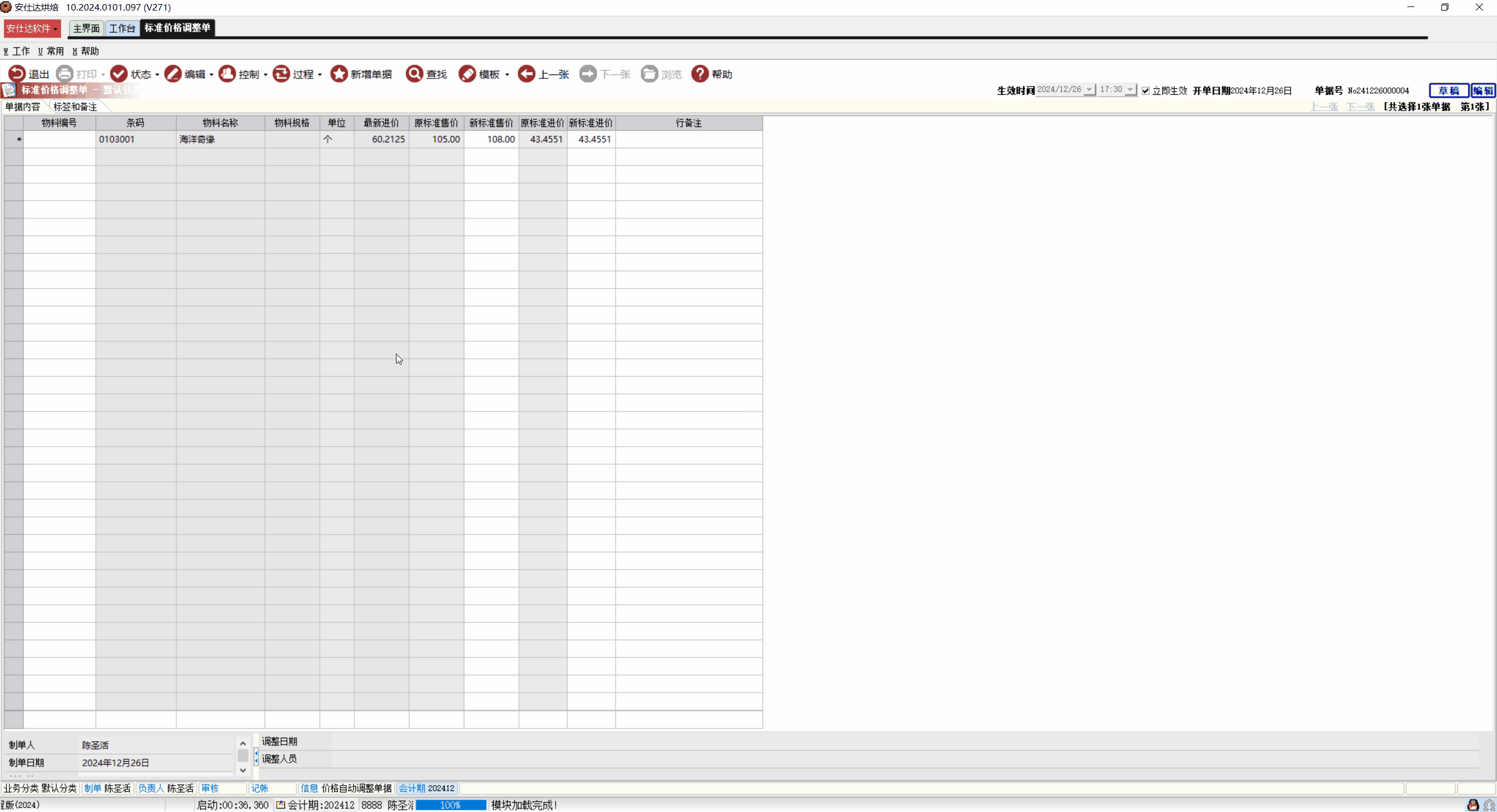Expand the 模板 dropdown arrow
1497x812 pixels.
(507, 75)
